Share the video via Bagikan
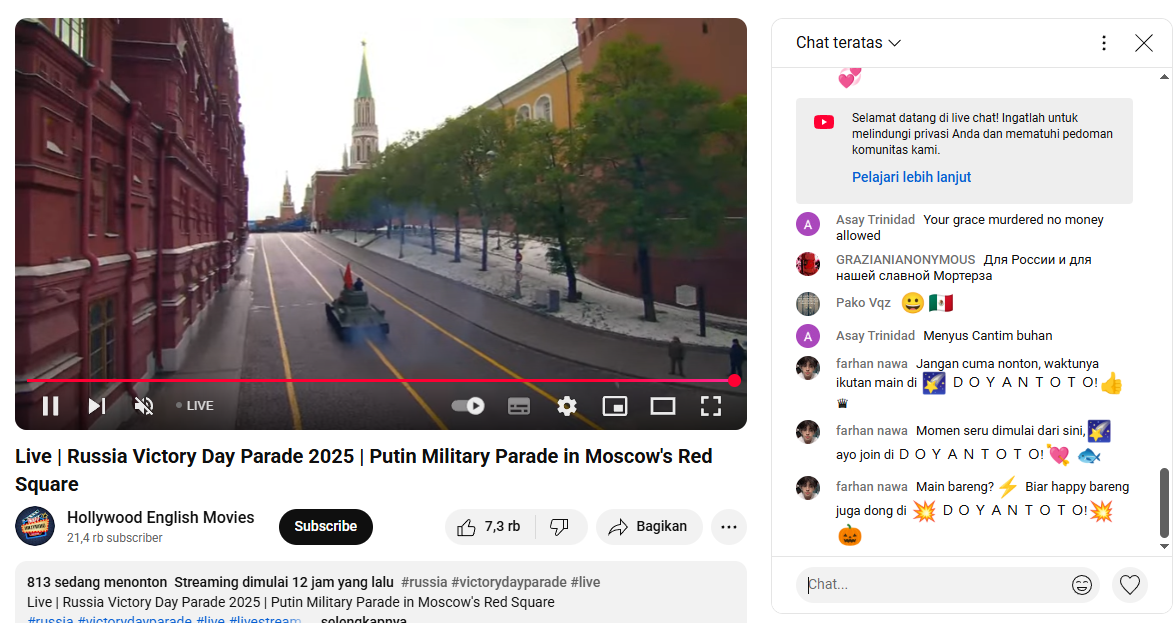 tap(649, 526)
